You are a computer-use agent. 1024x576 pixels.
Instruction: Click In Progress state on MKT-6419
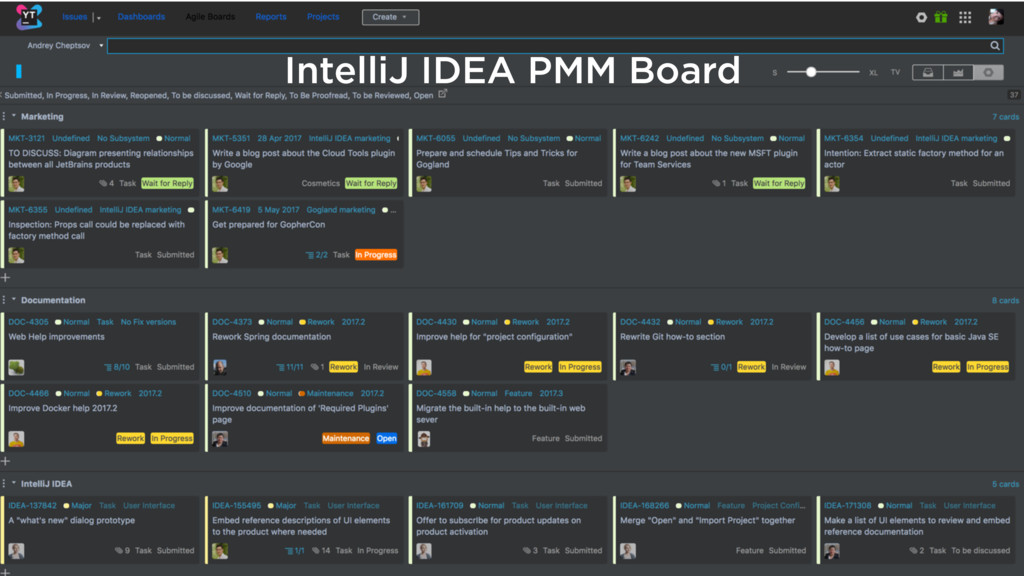pyautogui.click(x=376, y=255)
